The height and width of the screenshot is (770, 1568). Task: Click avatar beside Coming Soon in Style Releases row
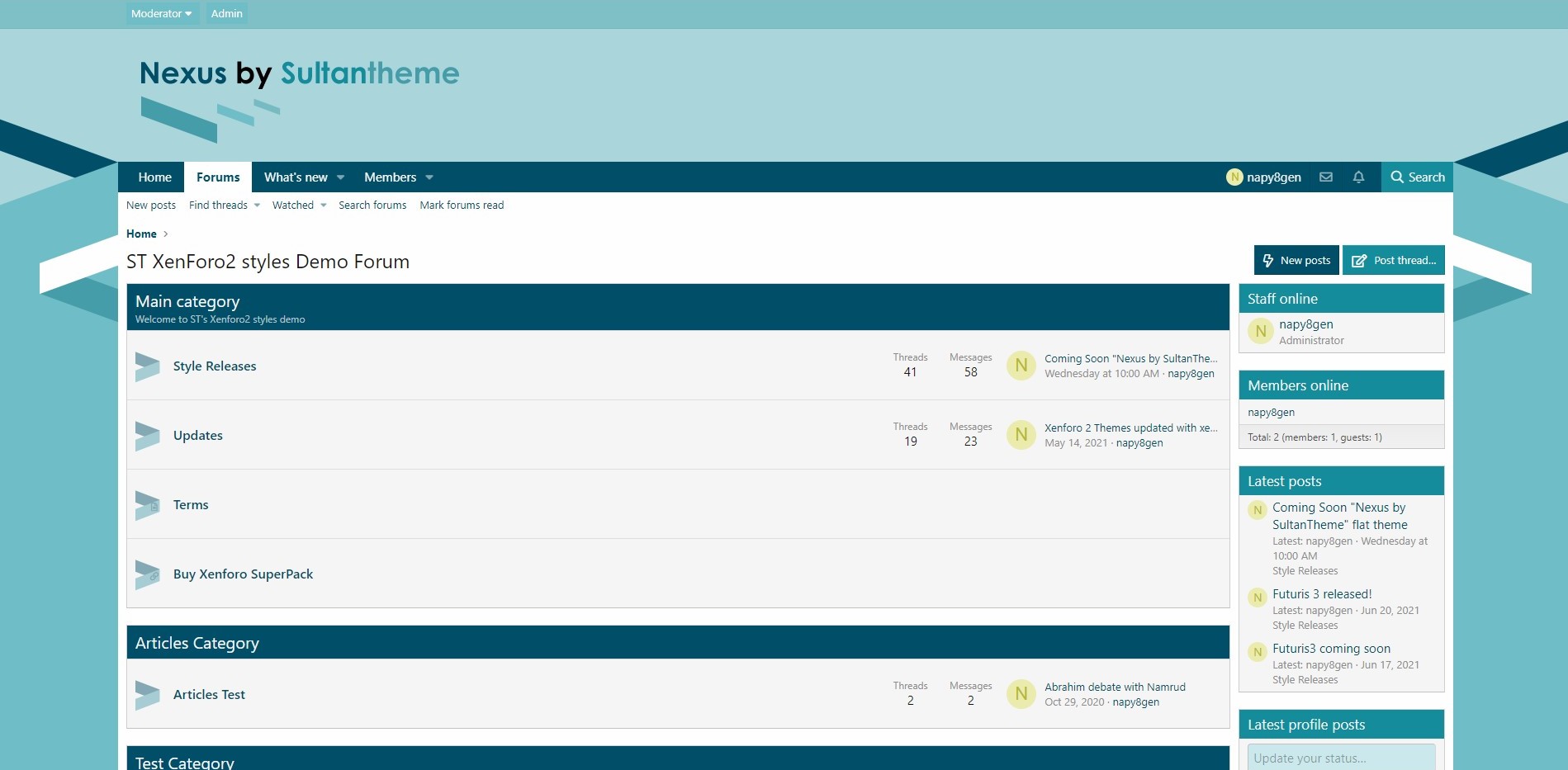(x=1021, y=366)
